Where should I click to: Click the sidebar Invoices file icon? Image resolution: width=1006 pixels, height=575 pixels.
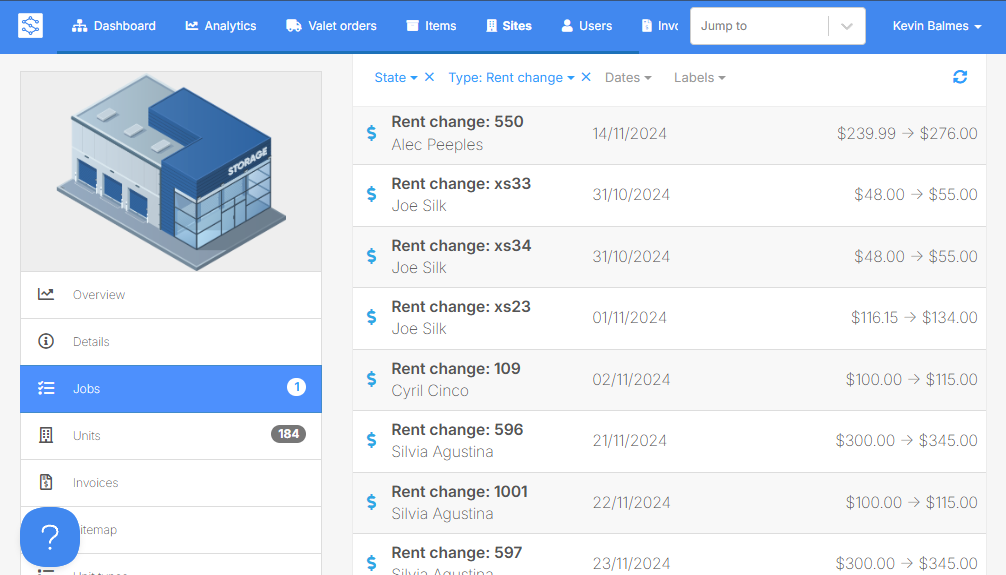(x=46, y=482)
